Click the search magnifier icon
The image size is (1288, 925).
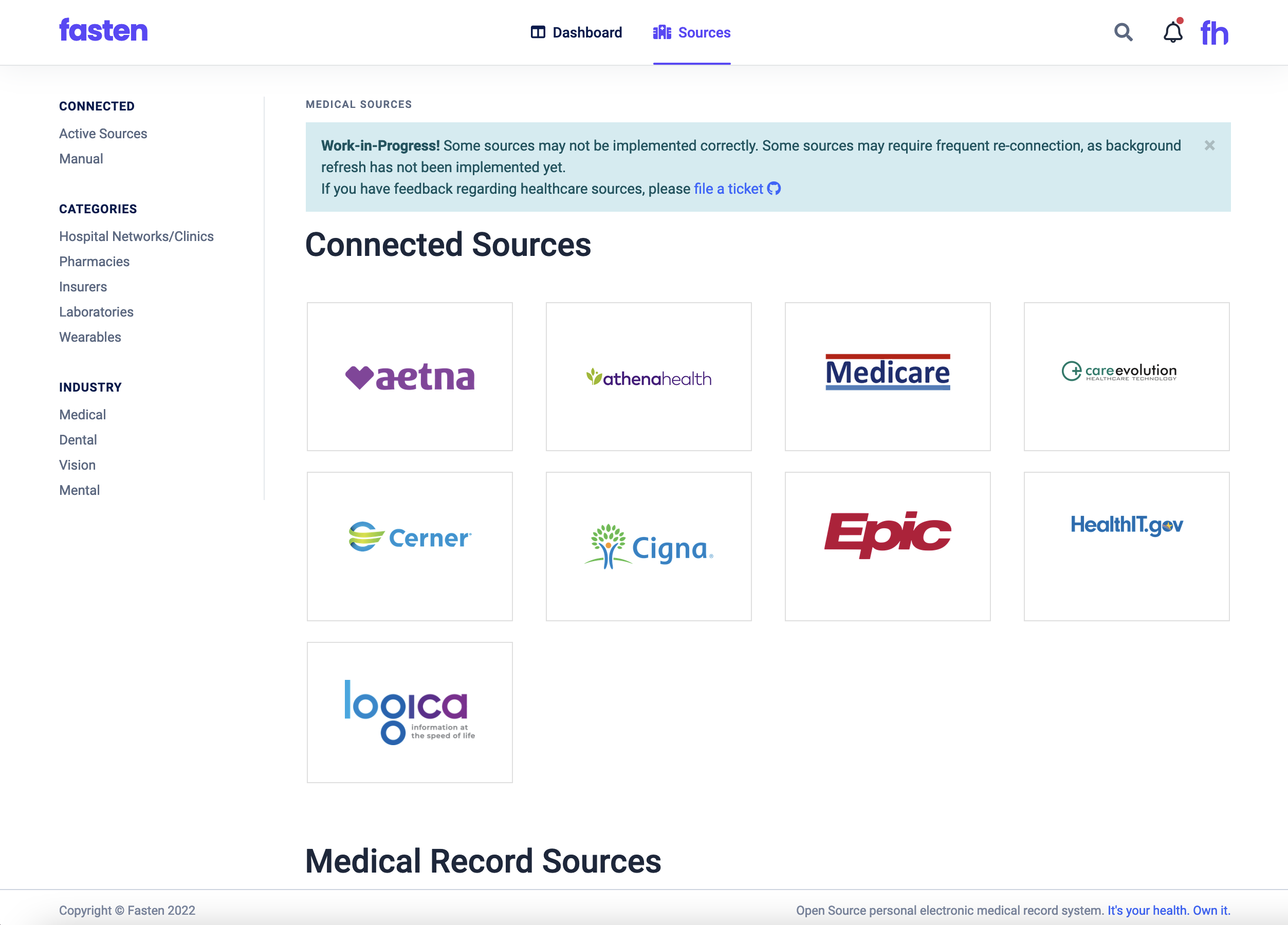(x=1123, y=32)
